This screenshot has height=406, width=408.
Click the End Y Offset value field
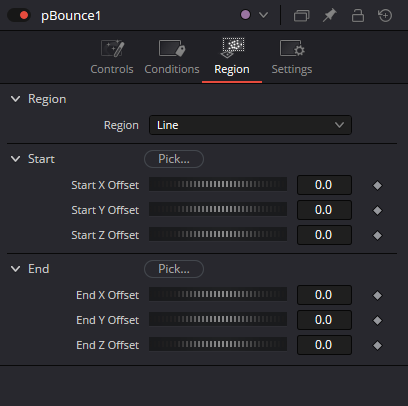(324, 320)
